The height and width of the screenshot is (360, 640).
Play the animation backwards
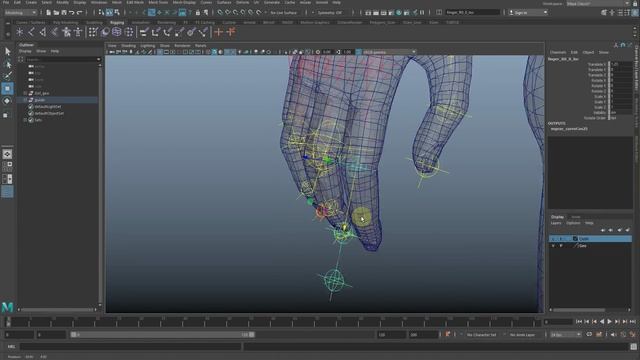(602, 322)
